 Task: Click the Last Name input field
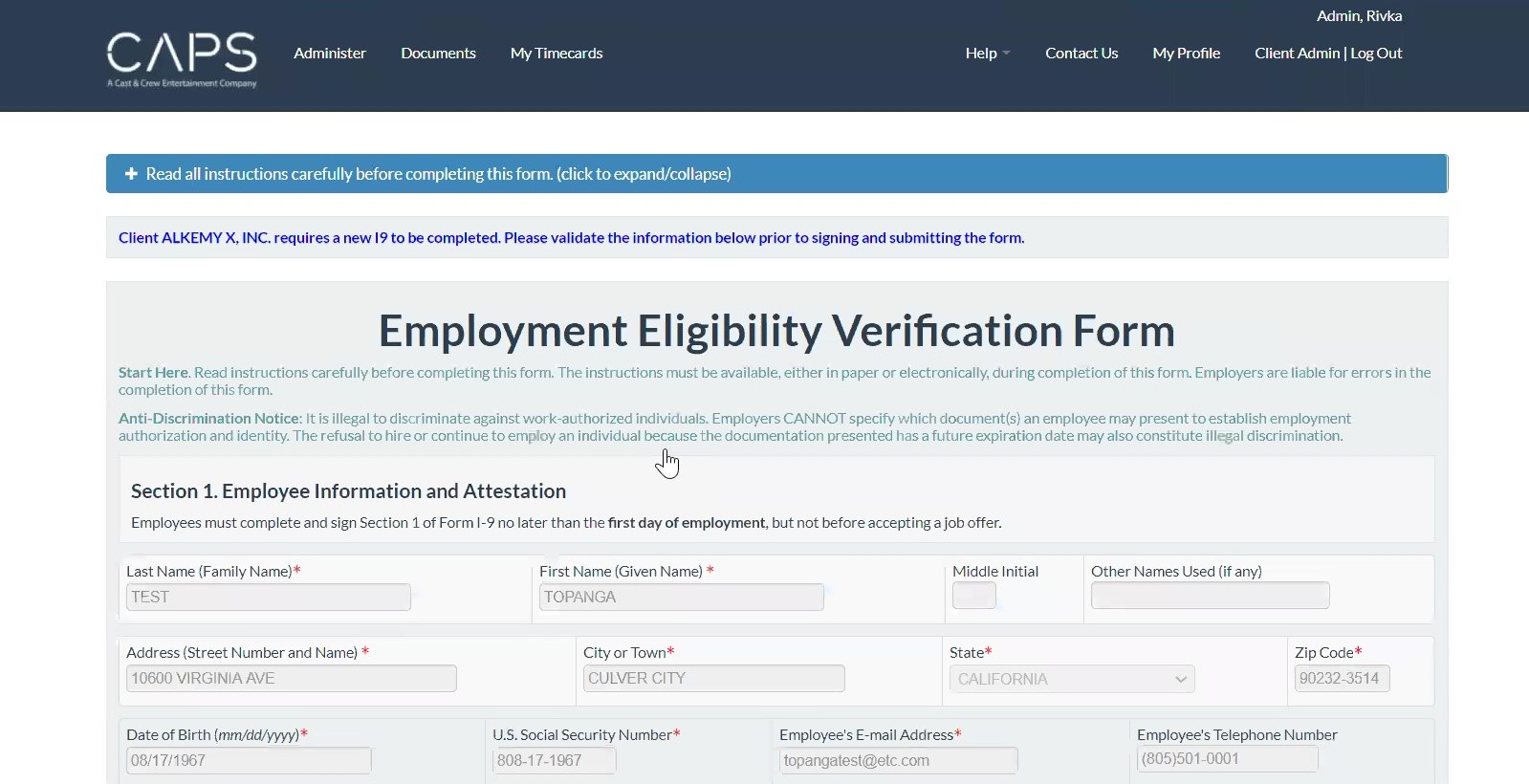269,598
